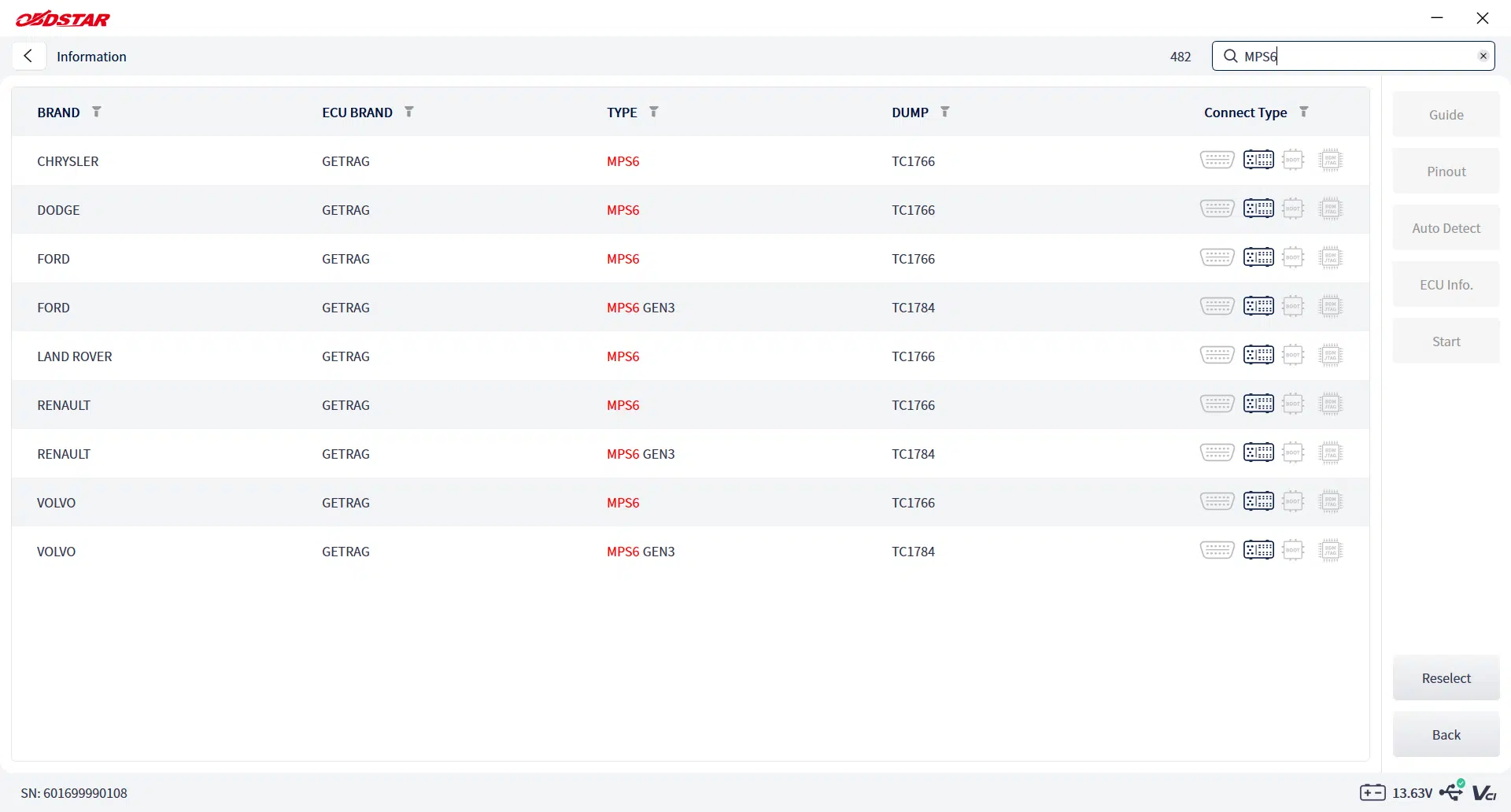
Task: Click the Guide button
Action: [1446, 114]
